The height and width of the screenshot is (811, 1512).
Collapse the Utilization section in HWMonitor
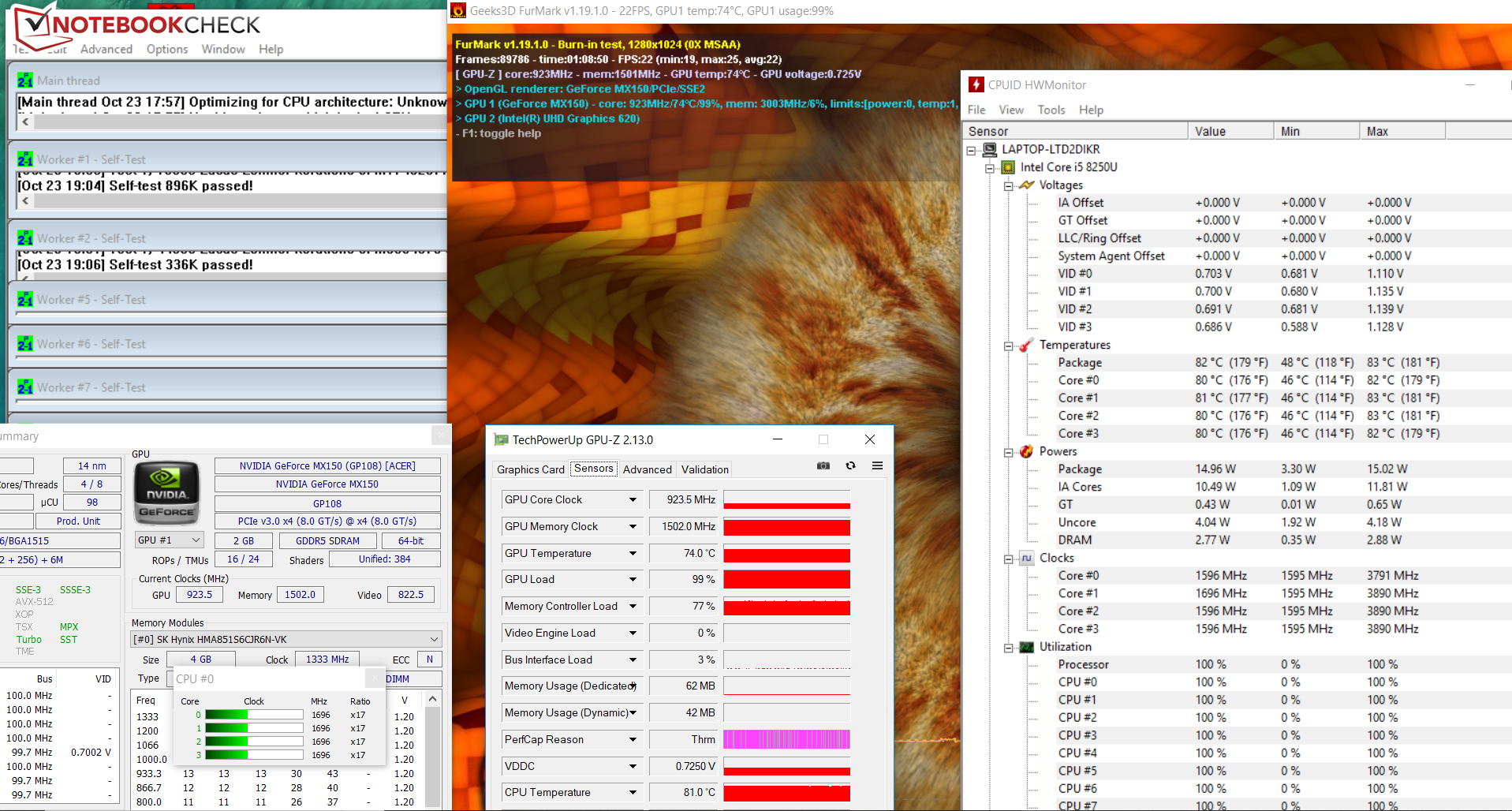(1008, 648)
